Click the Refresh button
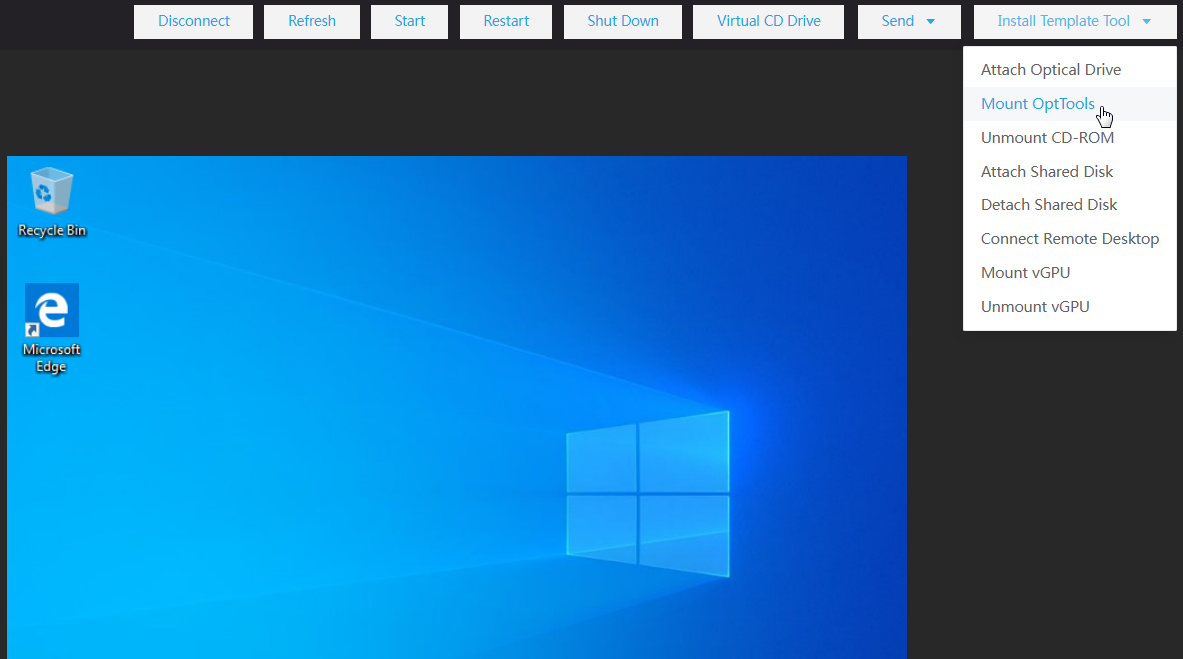Viewport: 1183px width, 659px height. coord(312,21)
